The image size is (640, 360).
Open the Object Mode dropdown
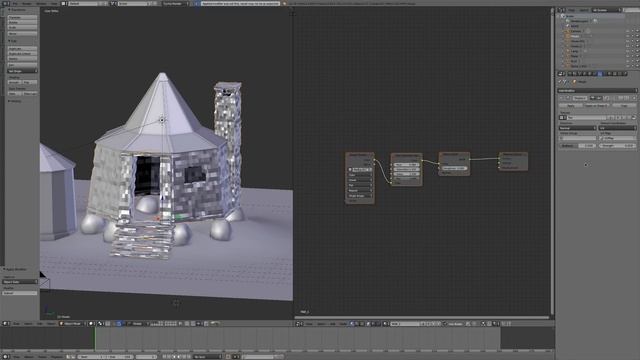pos(73,323)
